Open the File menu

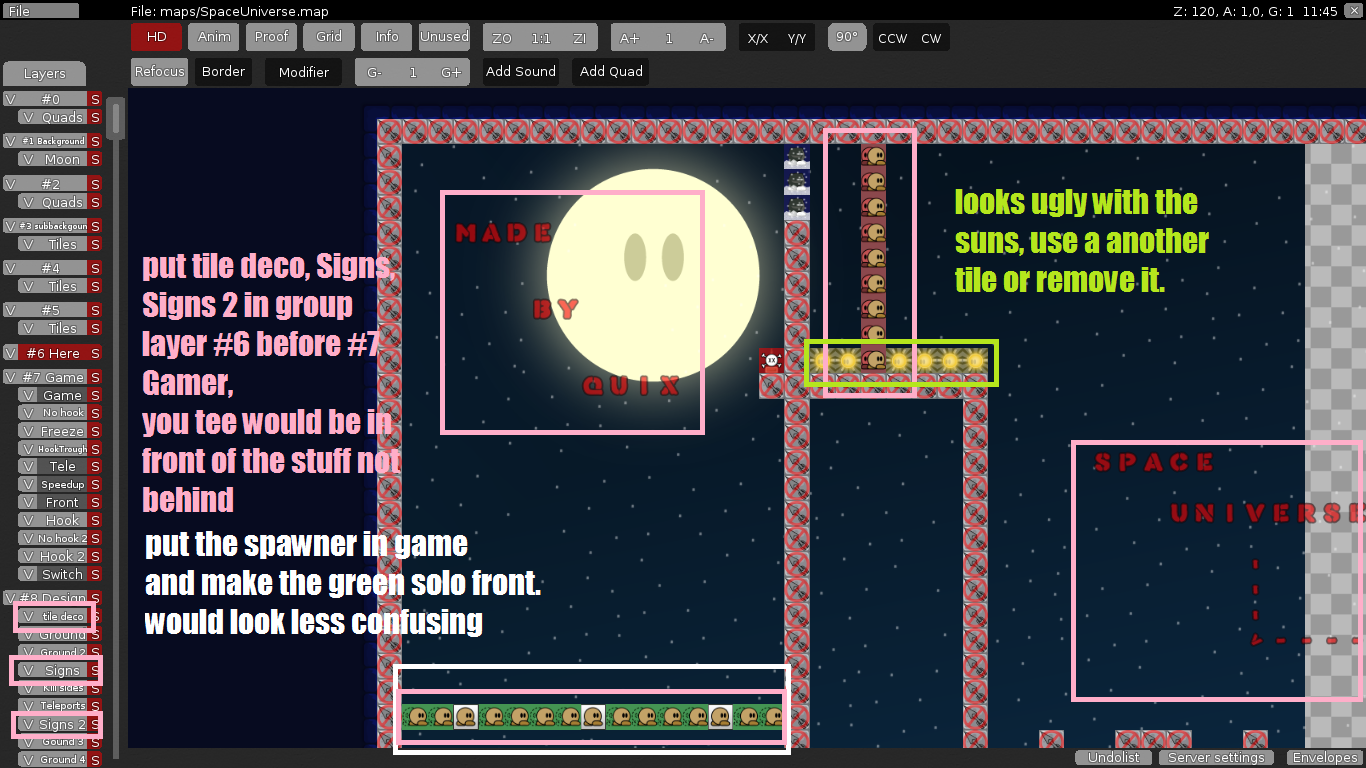click(x=40, y=10)
